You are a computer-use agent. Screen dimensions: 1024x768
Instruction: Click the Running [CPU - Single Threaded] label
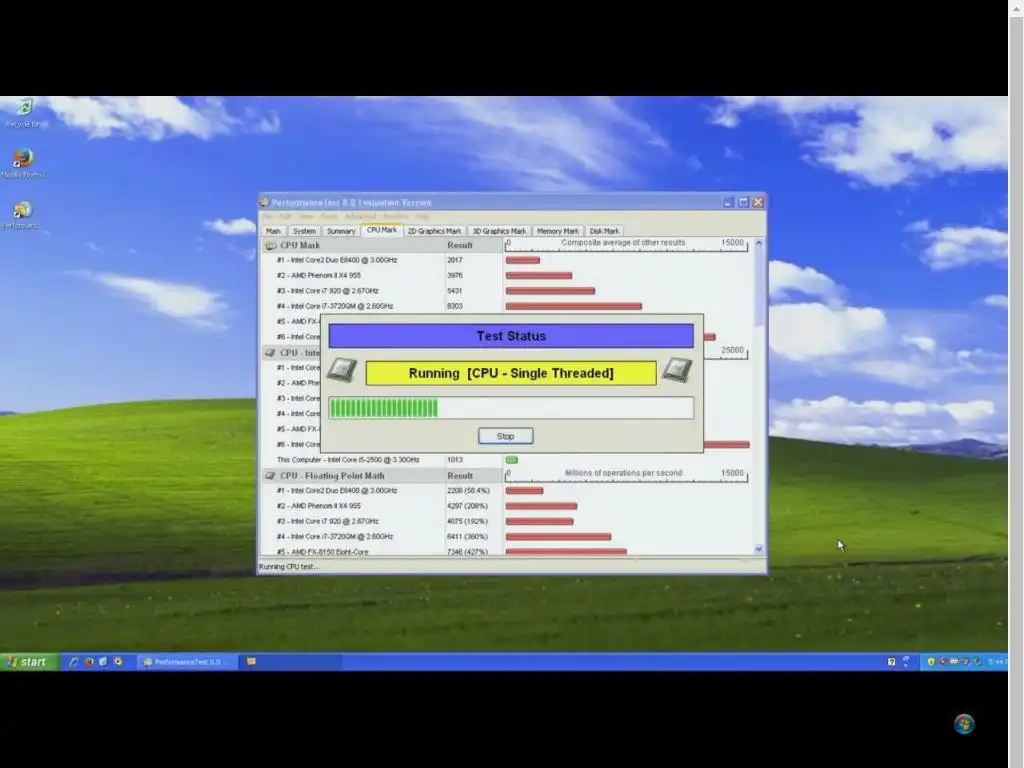511,374
